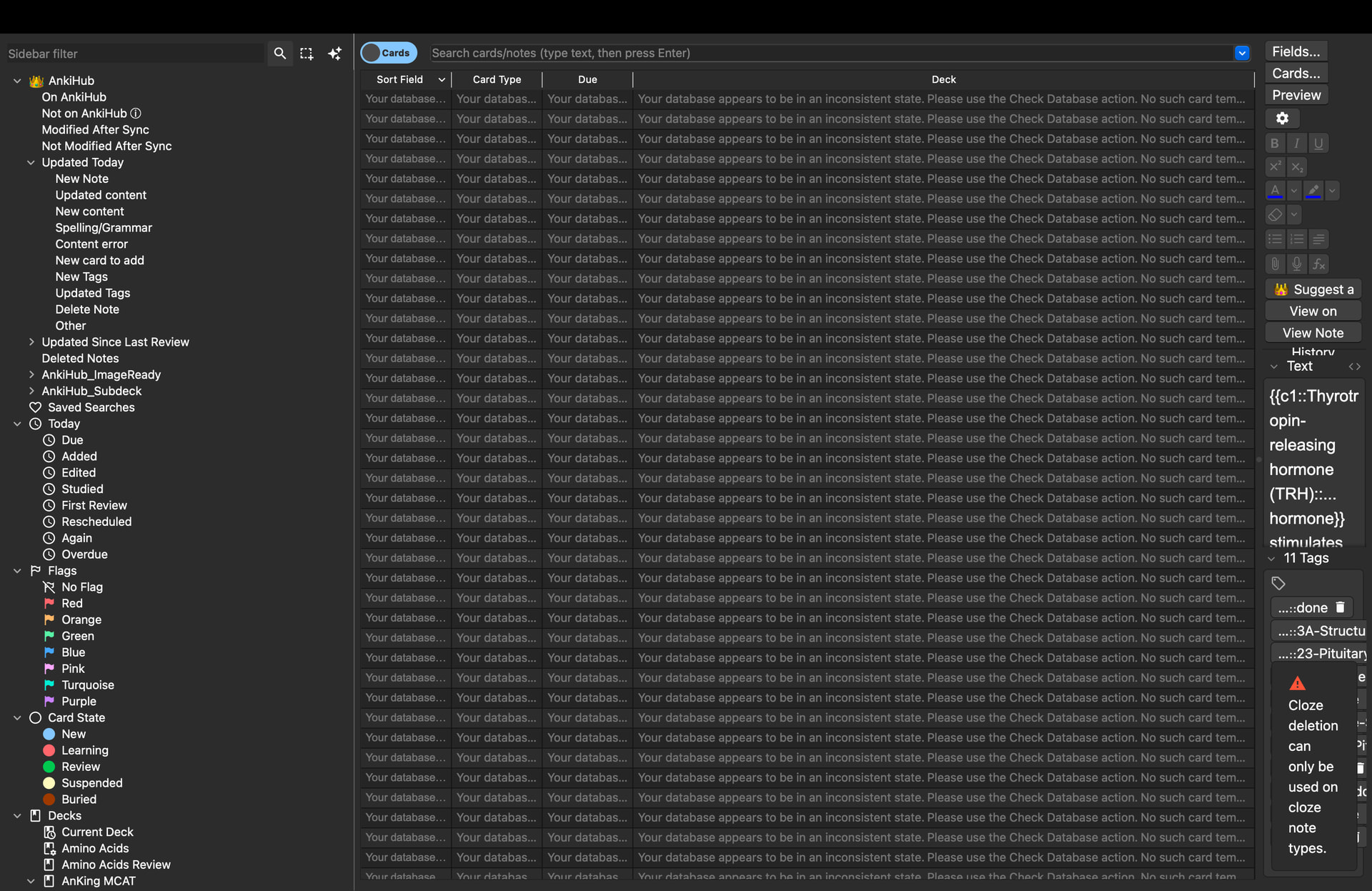This screenshot has width=1372, height=891.
Task: Select Saved Searches in sidebar
Action: point(91,407)
